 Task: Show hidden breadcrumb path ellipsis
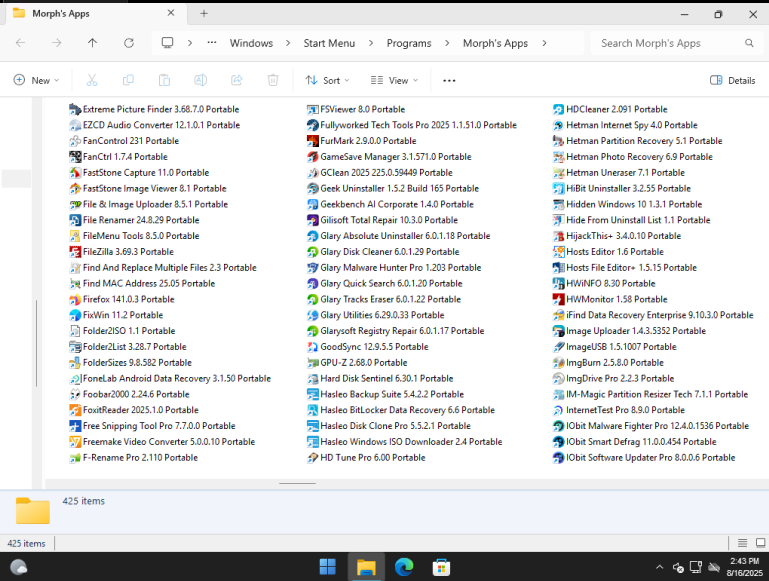point(212,43)
